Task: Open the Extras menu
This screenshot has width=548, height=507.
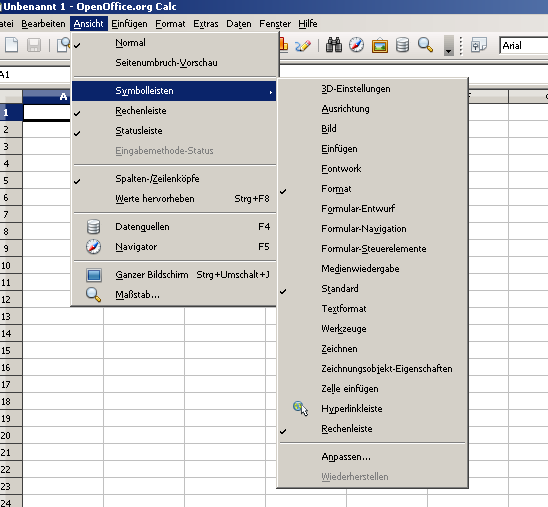Action: tap(206, 24)
